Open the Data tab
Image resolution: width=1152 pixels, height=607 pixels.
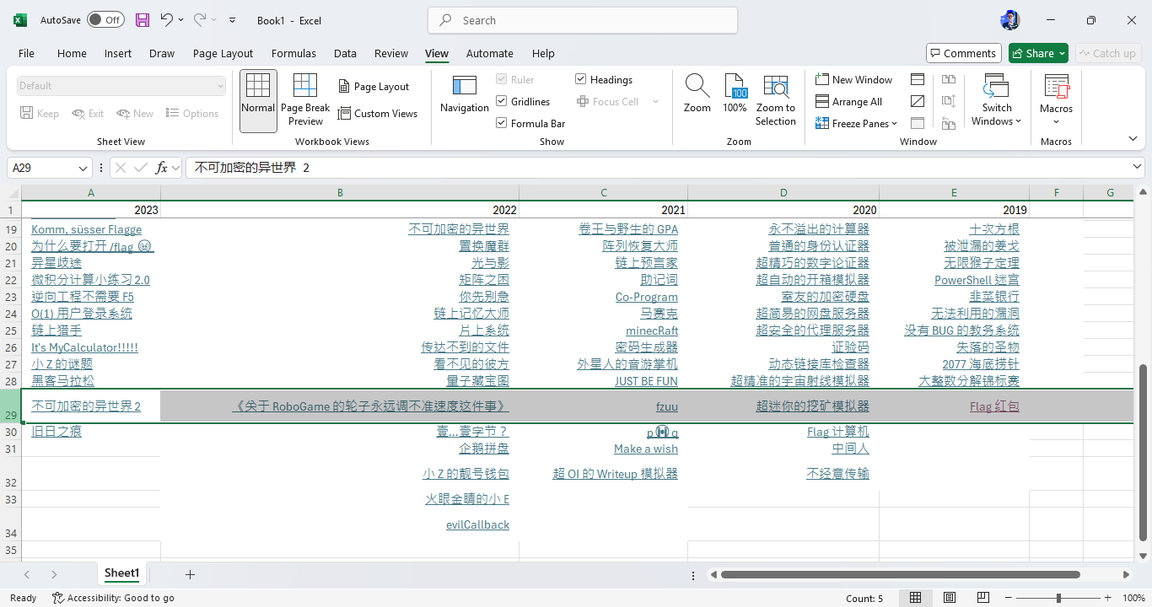345,54
